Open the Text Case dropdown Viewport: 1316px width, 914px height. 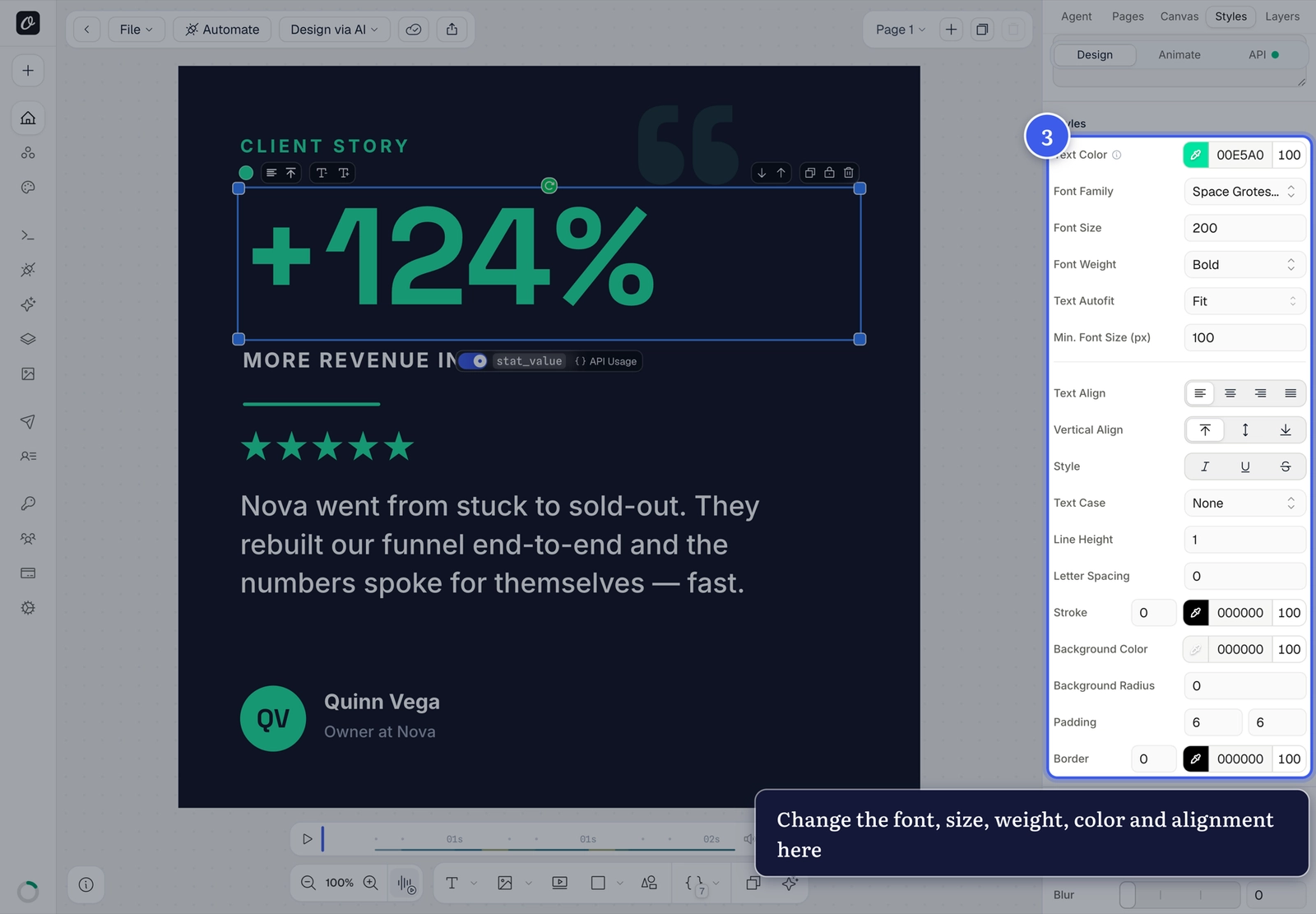tap(1244, 503)
